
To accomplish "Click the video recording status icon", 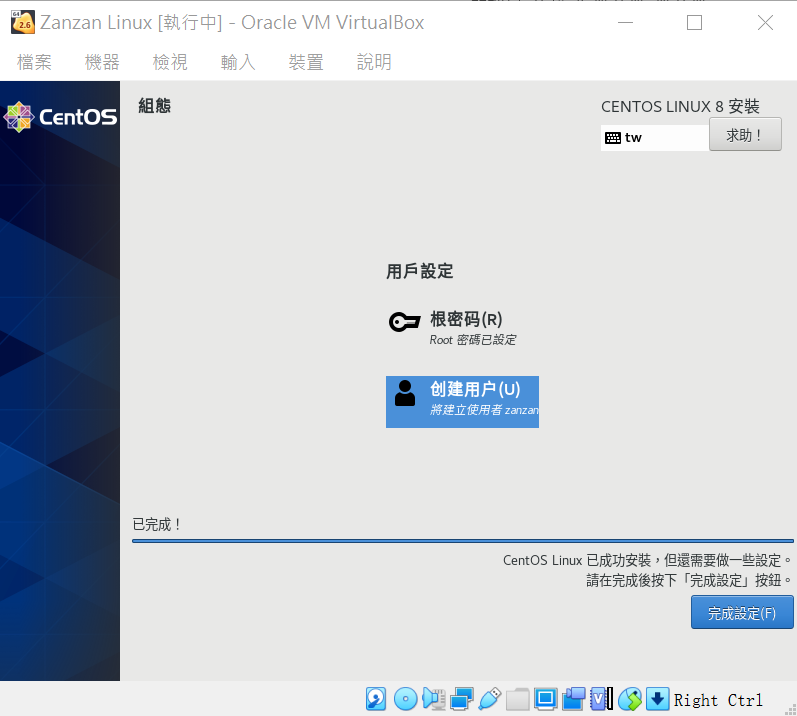I will (573, 699).
